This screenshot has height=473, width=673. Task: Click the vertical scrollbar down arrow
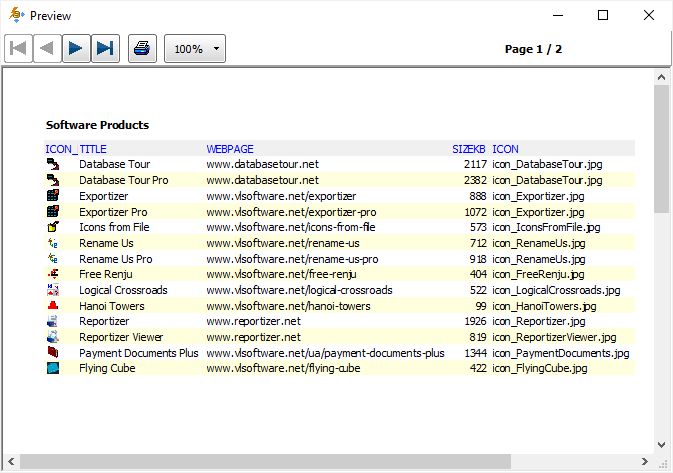(661, 445)
